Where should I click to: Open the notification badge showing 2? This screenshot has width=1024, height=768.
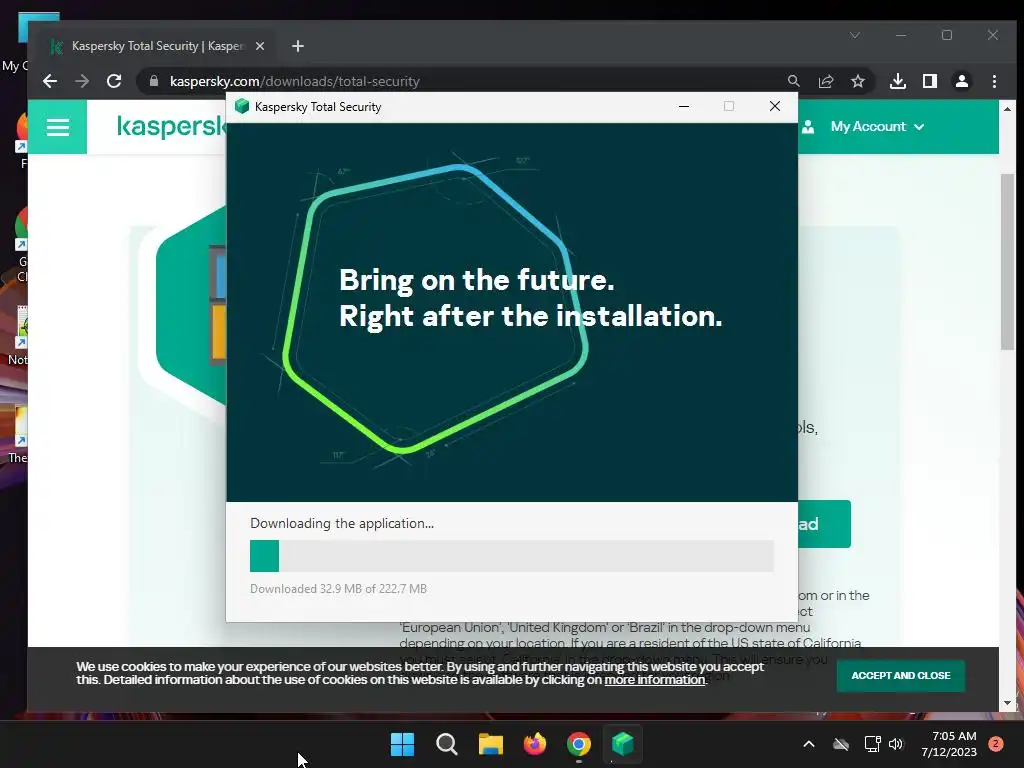click(x=996, y=744)
